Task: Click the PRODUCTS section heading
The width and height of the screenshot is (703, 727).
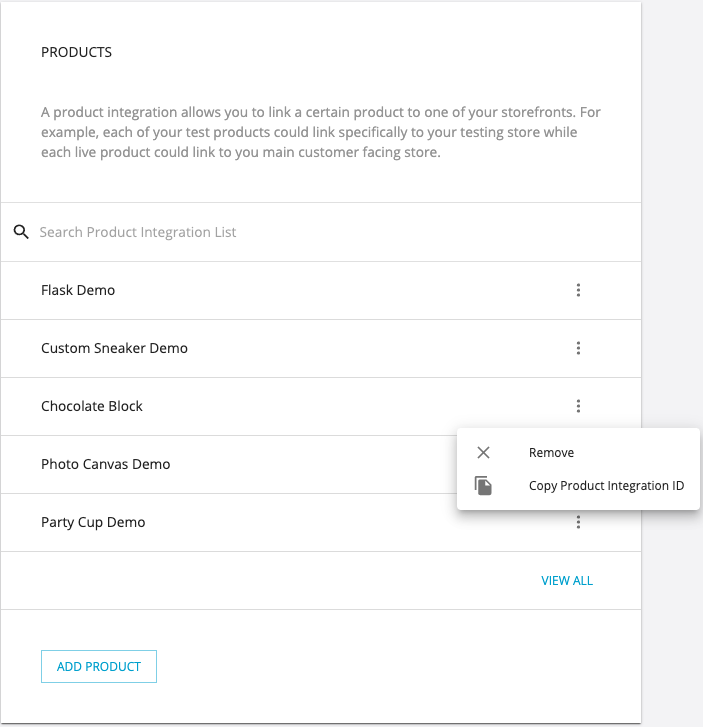Action: 77,52
